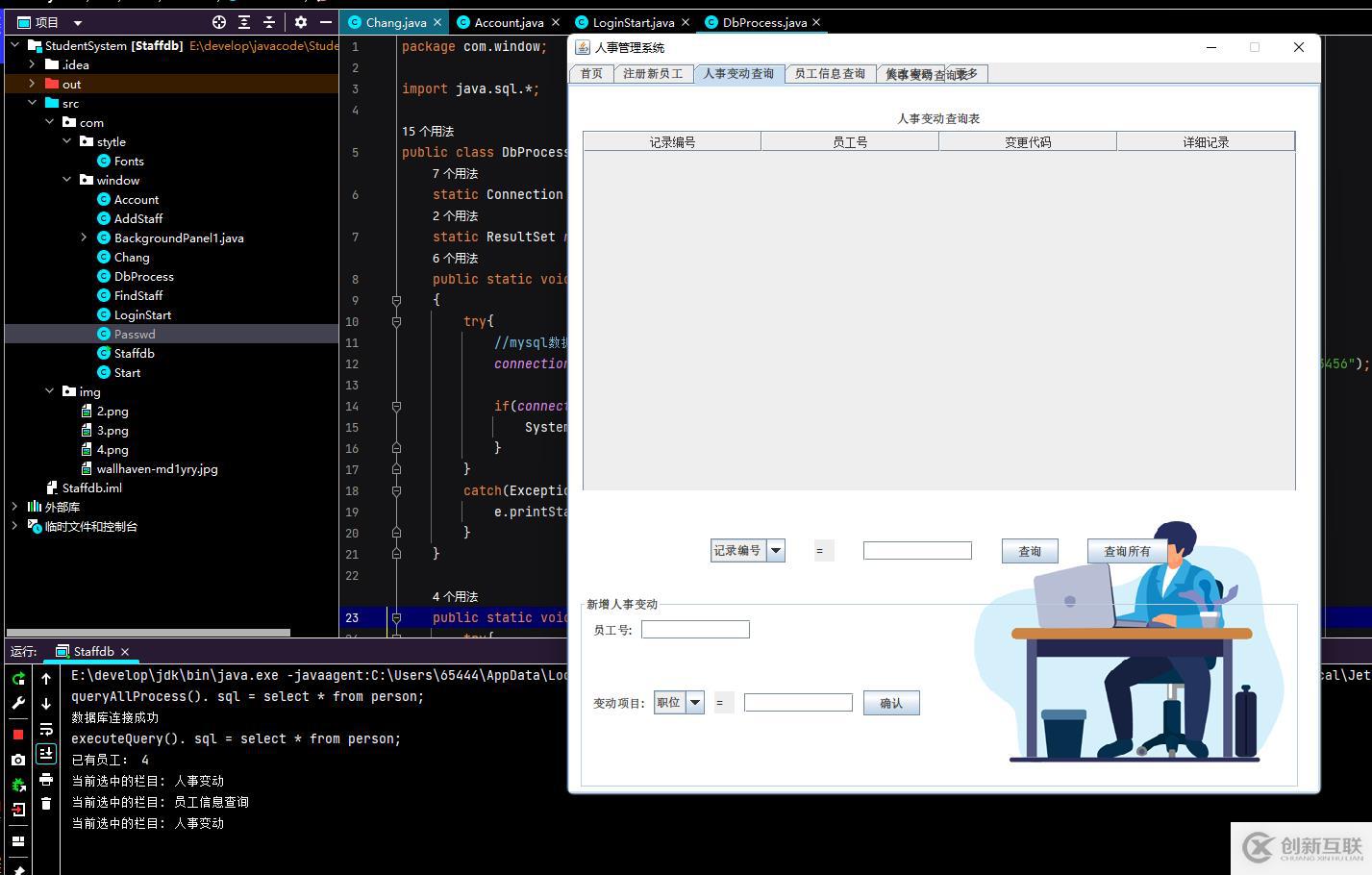Click the project tree horizontal scrollbar

(x=149, y=633)
